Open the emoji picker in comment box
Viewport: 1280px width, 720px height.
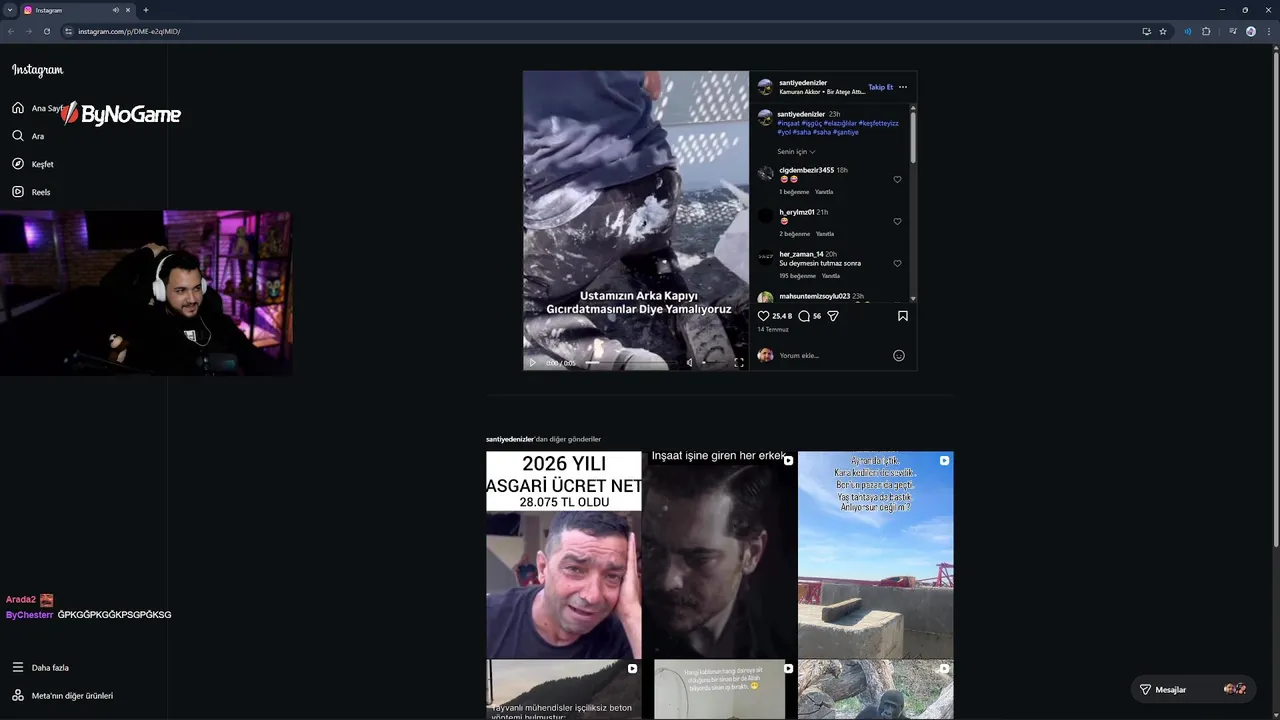click(899, 355)
